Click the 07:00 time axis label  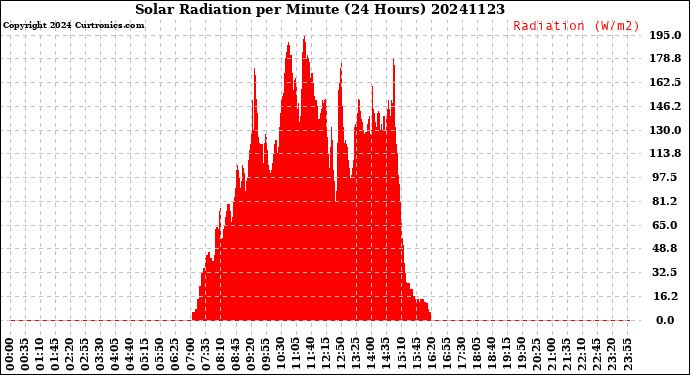(x=190, y=355)
